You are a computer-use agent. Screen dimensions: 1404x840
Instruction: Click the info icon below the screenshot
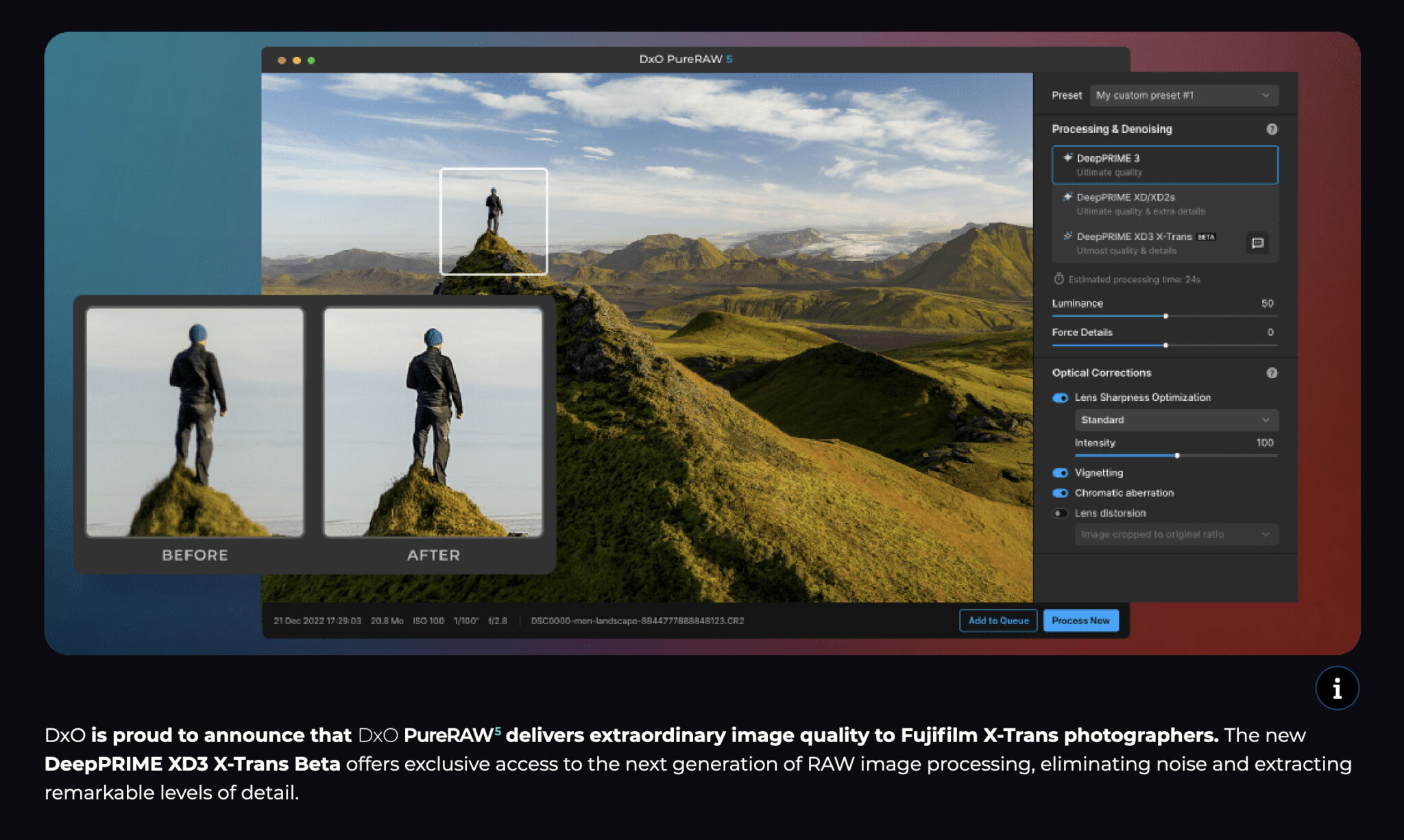(x=1336, y=688)
